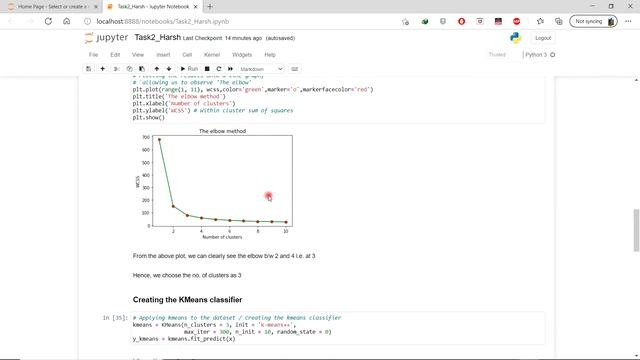This screenshot has width=640, height=360.
Task: Click the Trusted notebook indicator
Action: pyautogui.click(x=497, y=55)
